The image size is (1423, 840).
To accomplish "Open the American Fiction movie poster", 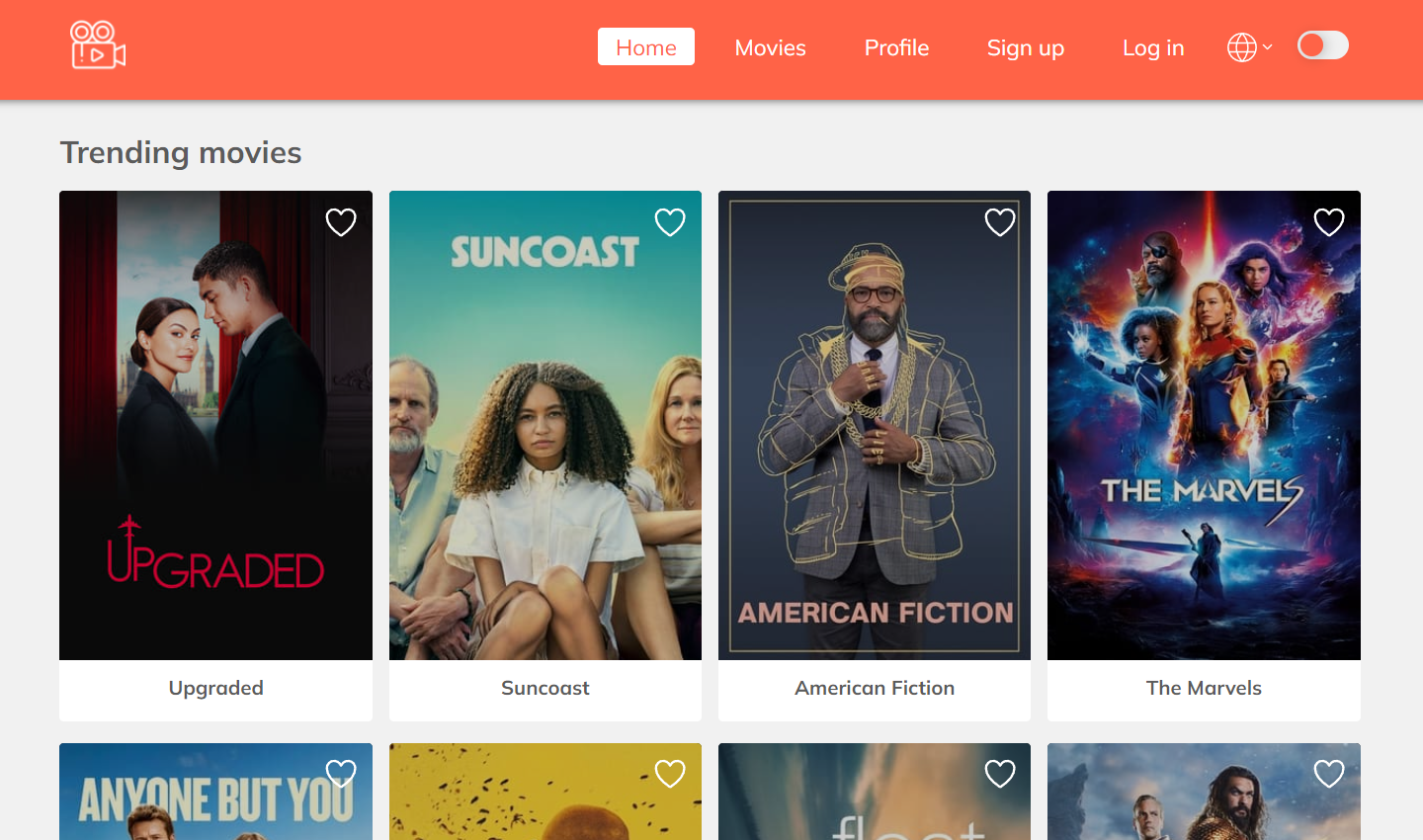I will tap(875, 425).
